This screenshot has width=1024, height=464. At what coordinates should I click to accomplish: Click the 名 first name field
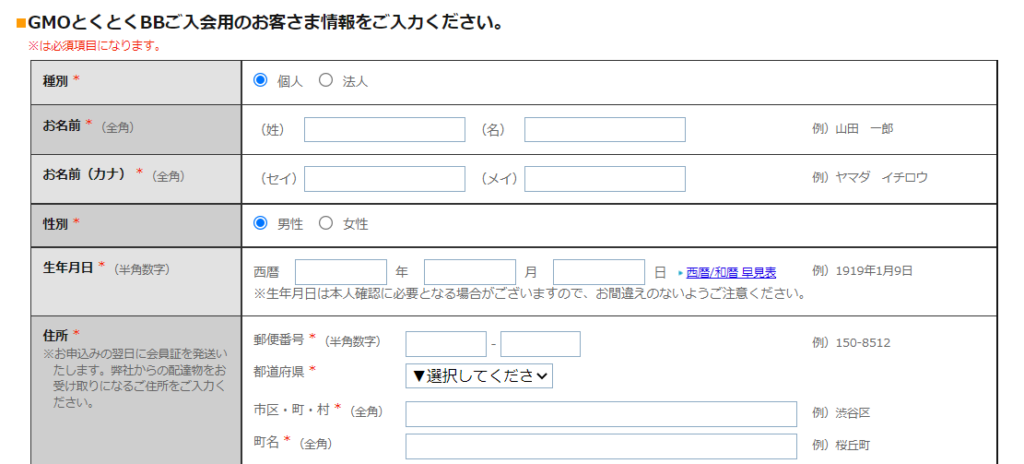605,129
